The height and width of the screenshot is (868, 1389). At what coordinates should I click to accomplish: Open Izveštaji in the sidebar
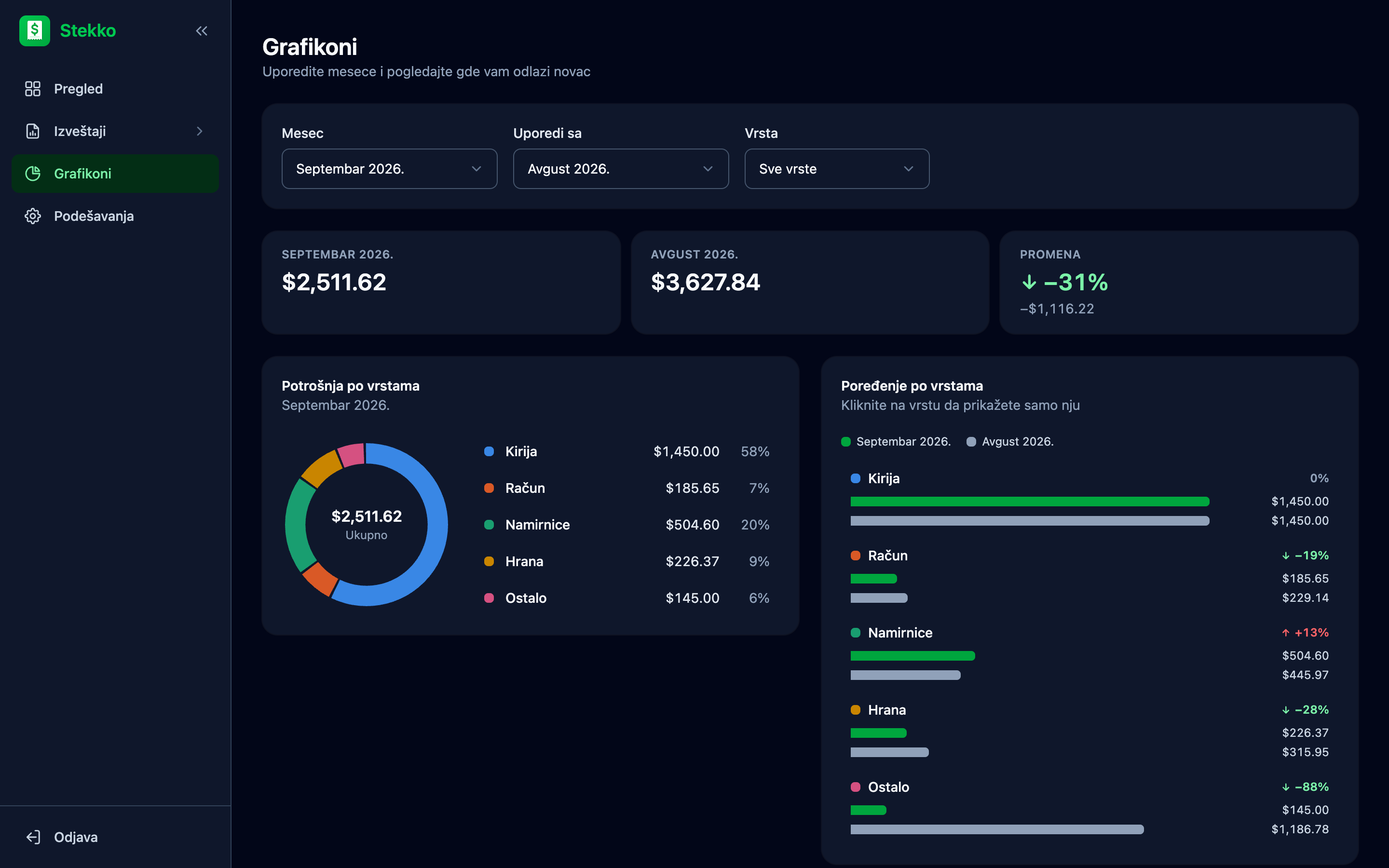115,131
